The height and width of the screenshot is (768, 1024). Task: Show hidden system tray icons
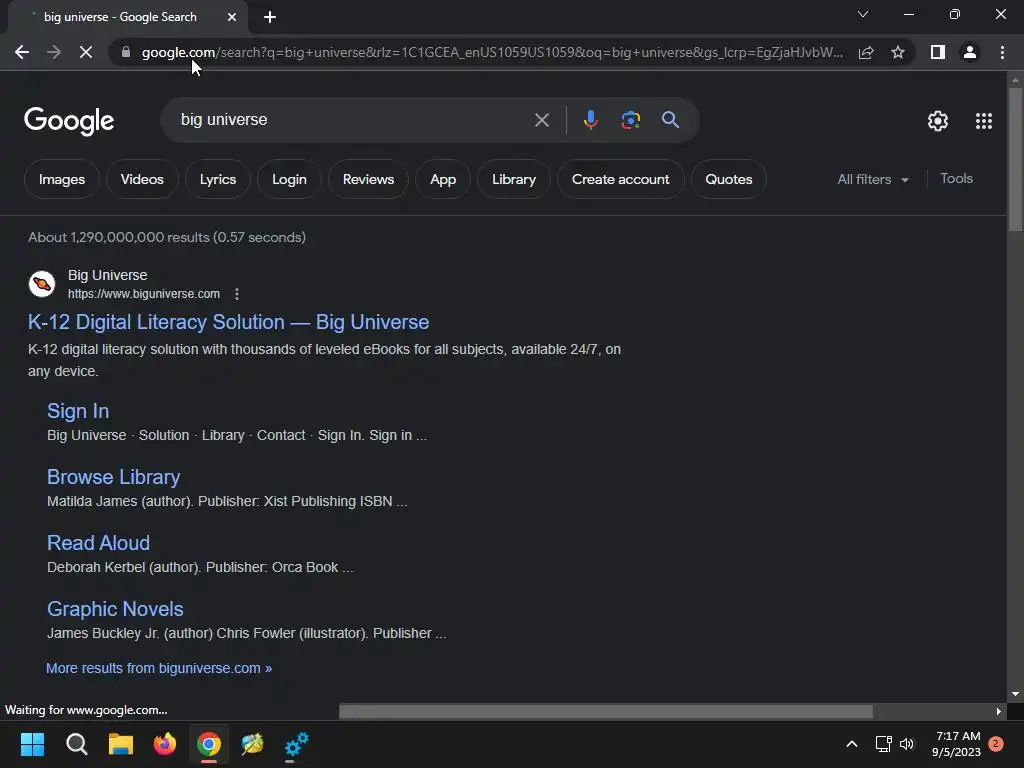coord(852,744)
